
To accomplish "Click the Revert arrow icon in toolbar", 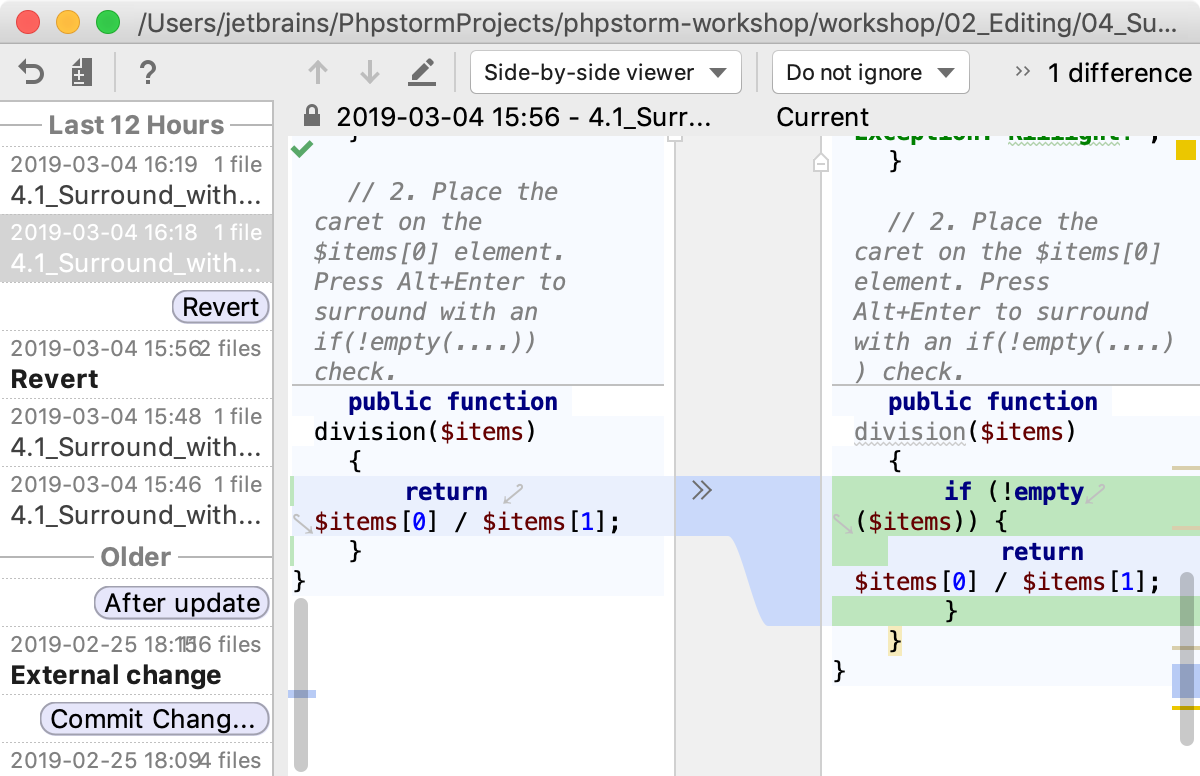I will pos(32,72).
